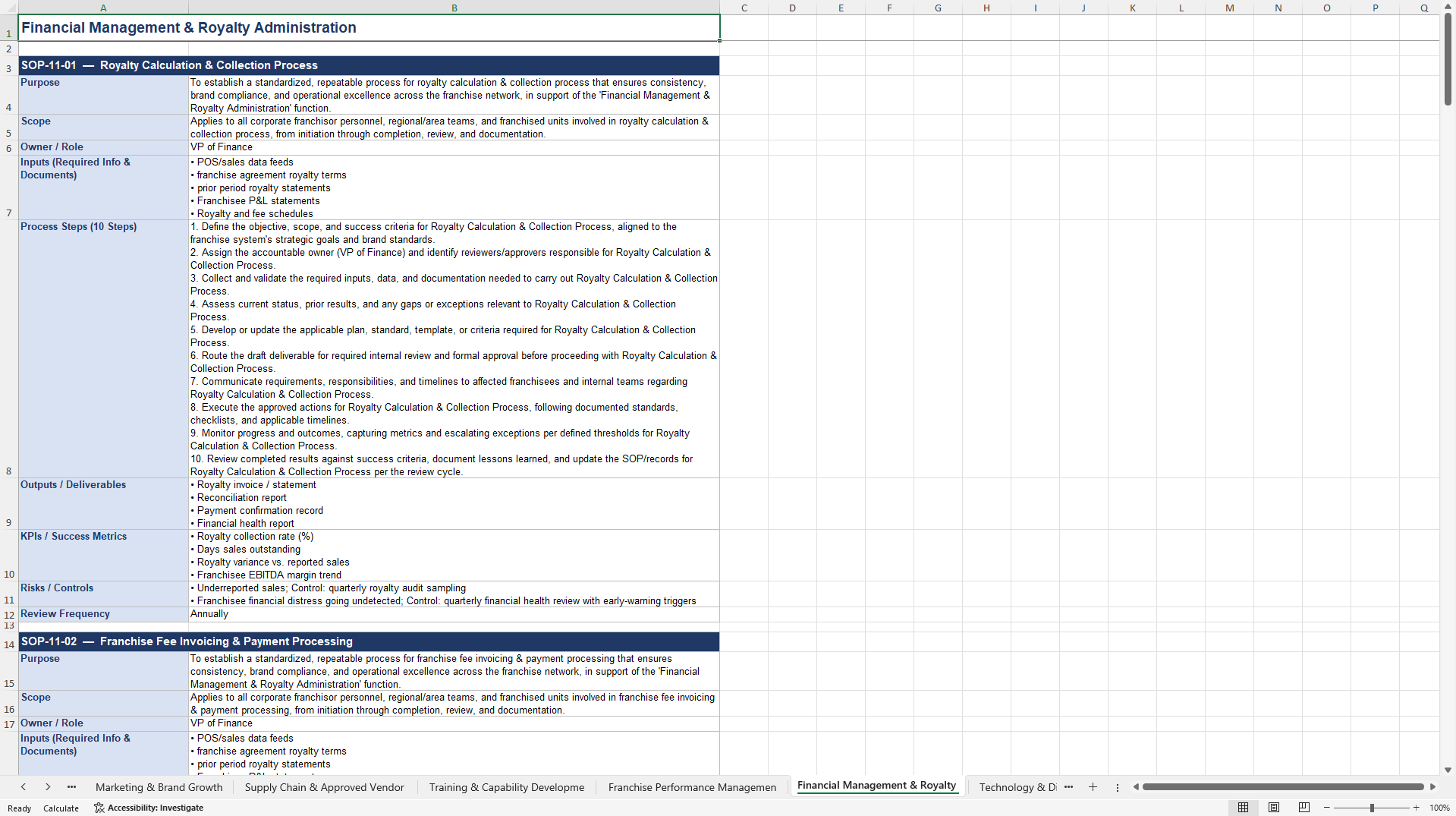
Task: Select Financial Management & Royalty sheet tab
Action: pos(876,786)
